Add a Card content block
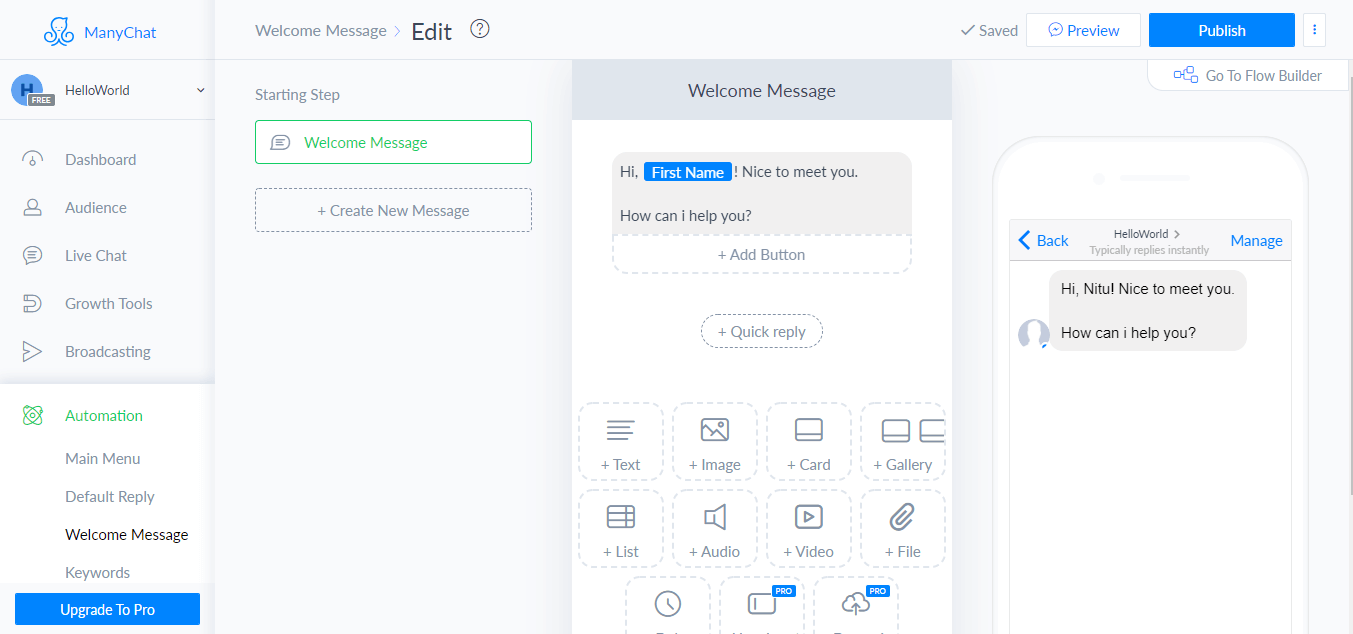Image resolution: width=1353 pixels, height=634 pixels. (808, 442)
